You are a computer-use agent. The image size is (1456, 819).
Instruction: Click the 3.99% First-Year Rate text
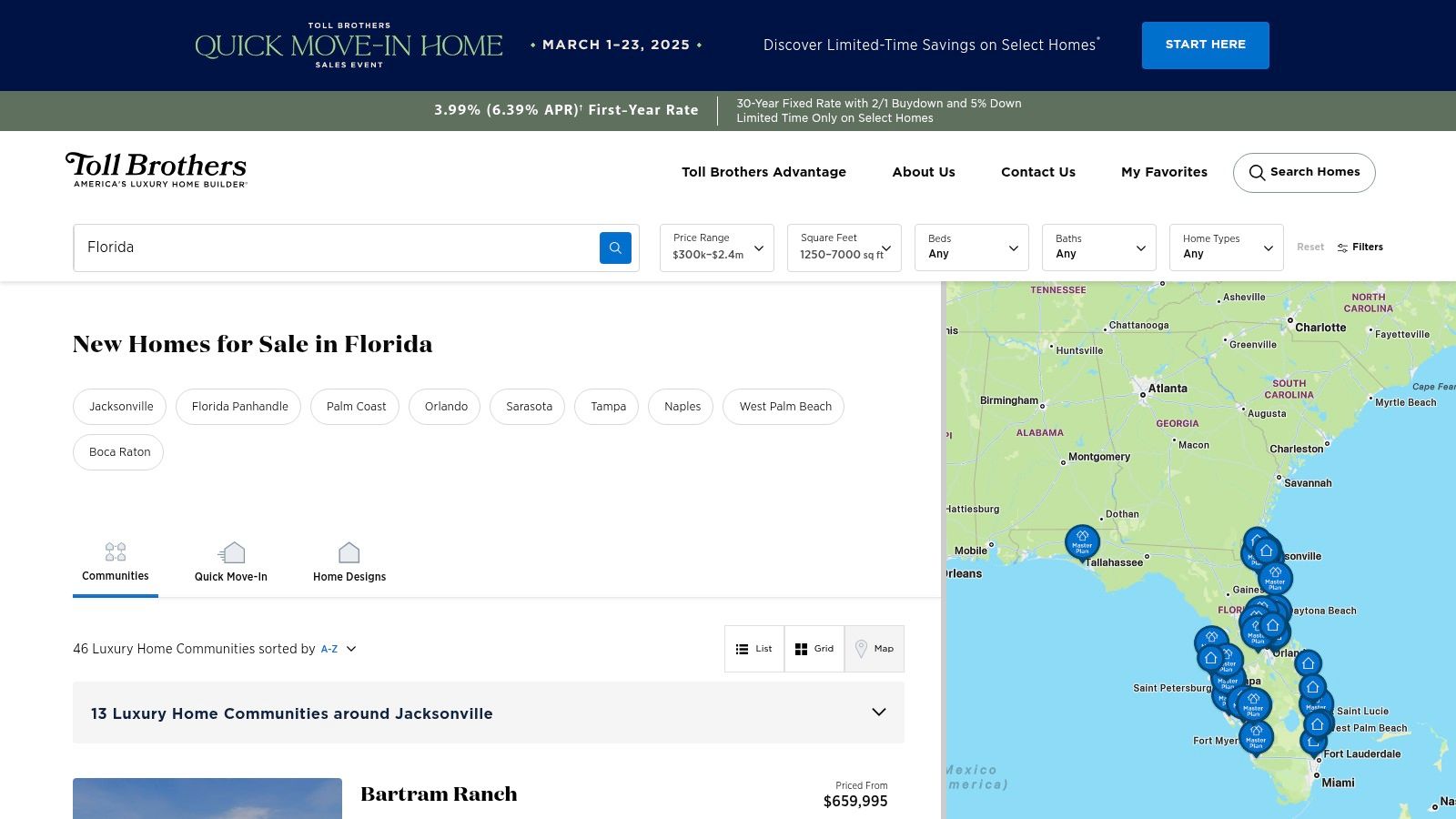(566, 110)
